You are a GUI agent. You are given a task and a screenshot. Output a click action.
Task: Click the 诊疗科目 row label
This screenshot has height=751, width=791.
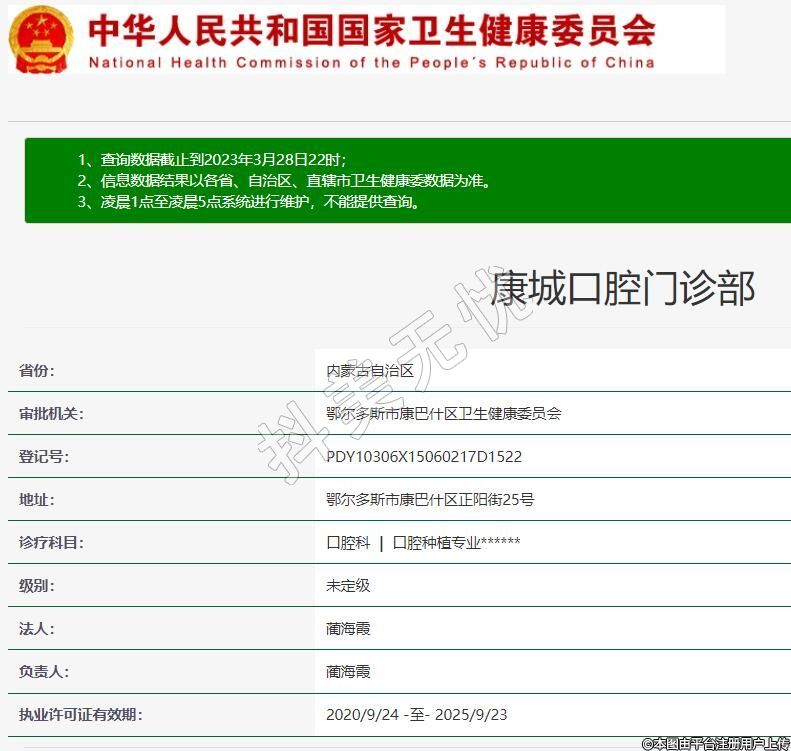[x=51, y=543]
